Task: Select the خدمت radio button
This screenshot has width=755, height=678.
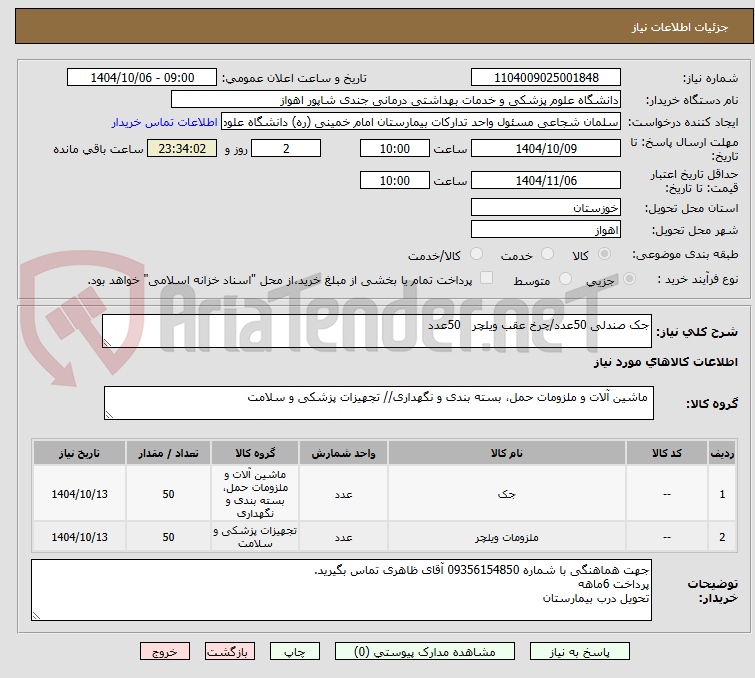Action: click(547, 254)
